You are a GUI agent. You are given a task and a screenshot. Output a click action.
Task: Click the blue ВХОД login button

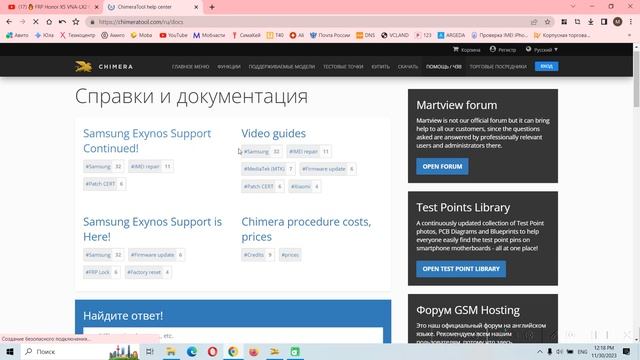click(x=547, y=66)
